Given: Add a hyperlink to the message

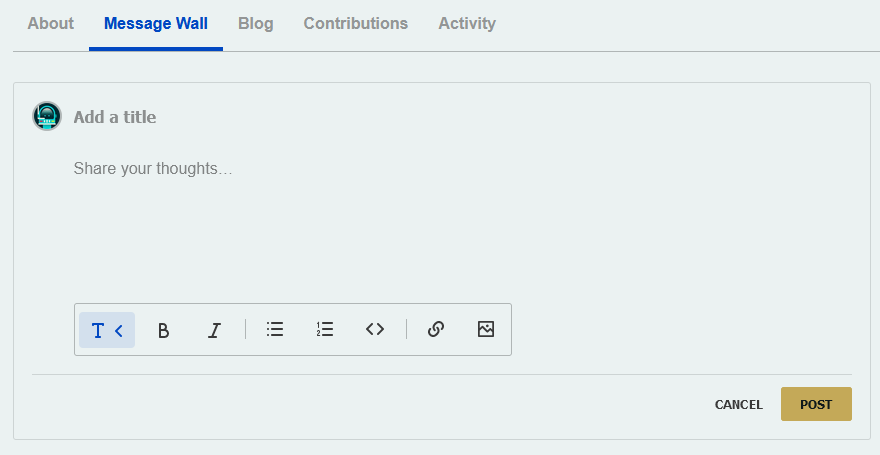Looking at the screenshot, I should coord(436,329).
